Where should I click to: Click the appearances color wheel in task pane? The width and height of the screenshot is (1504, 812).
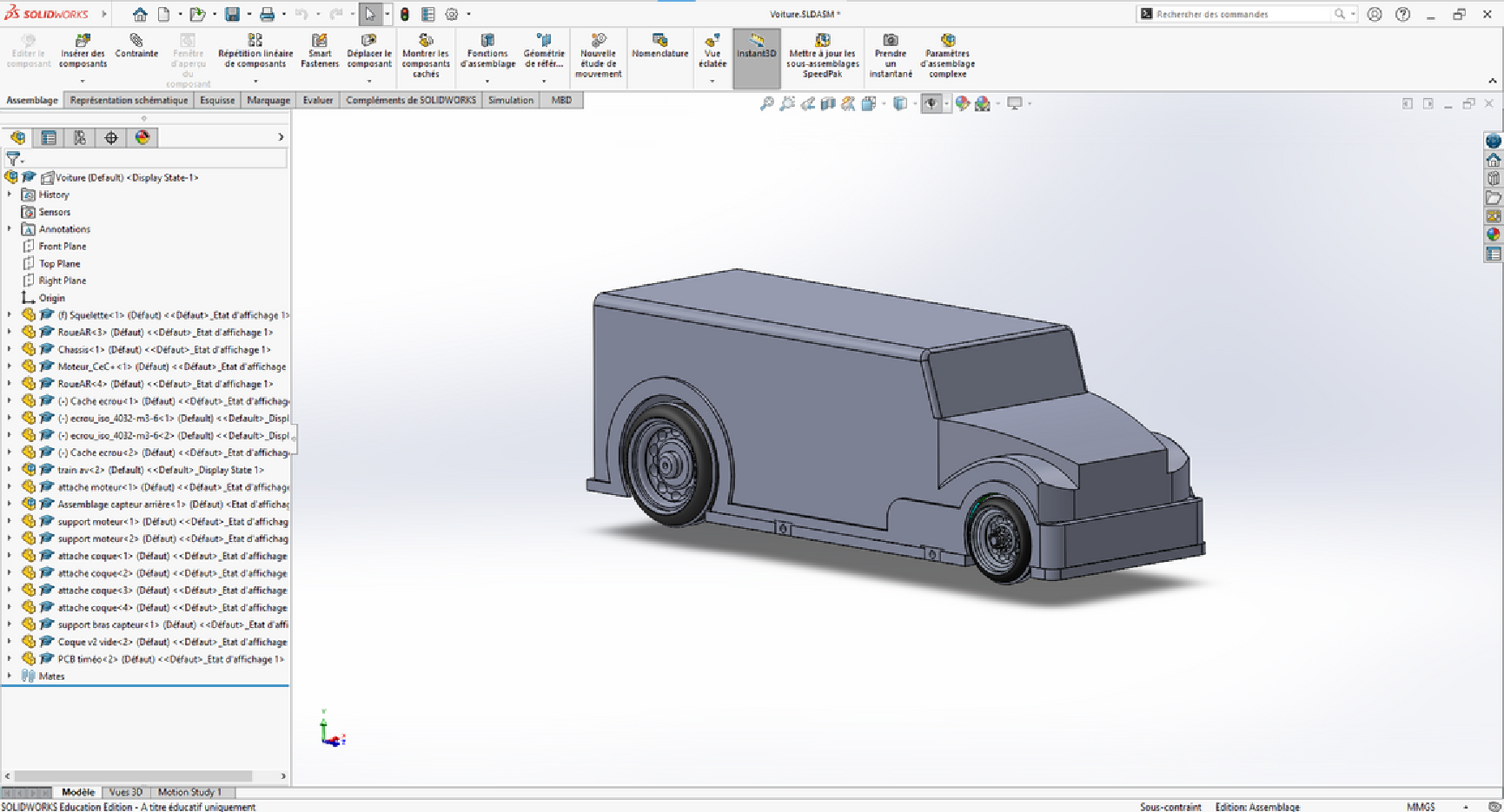(1493, 234)
